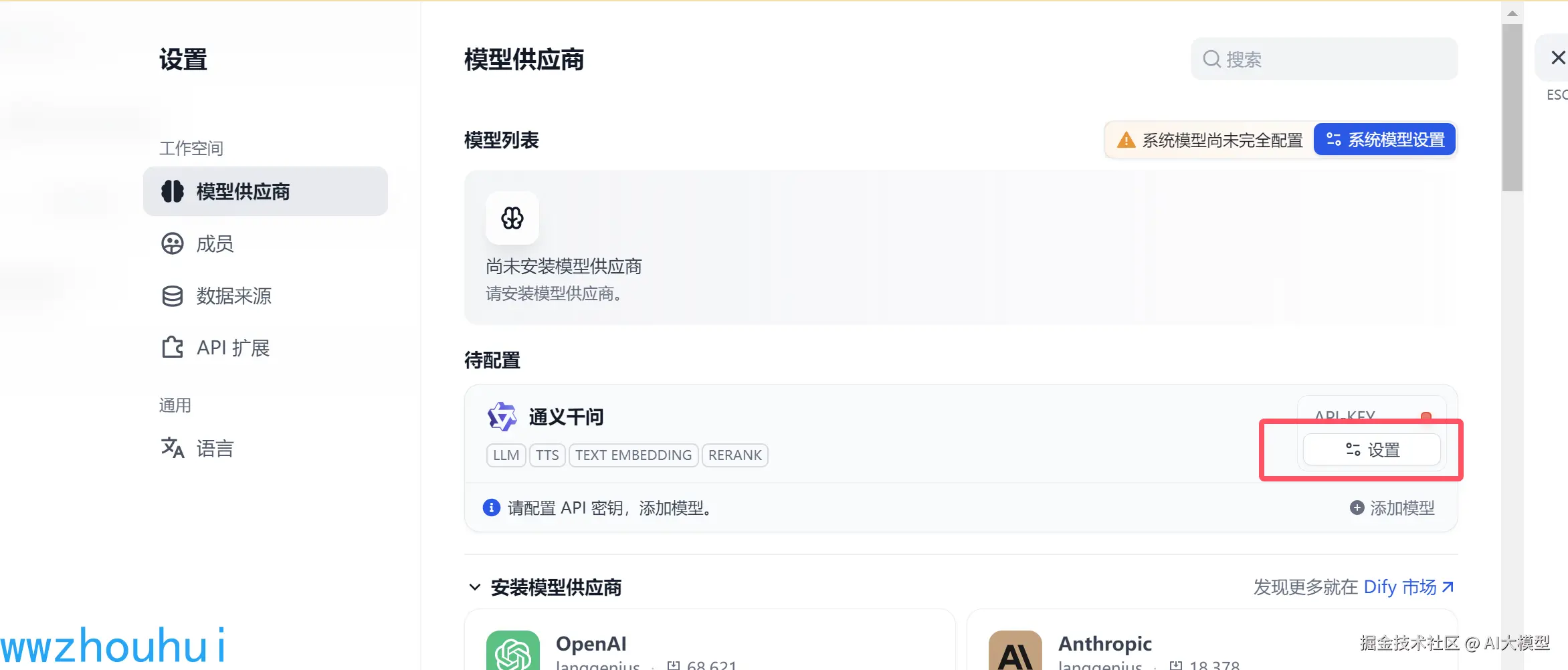Viewport: 1568px width, 670px height.
Task: Click the OpenAI logo thumbnail
Action: (x=513, y=650)
